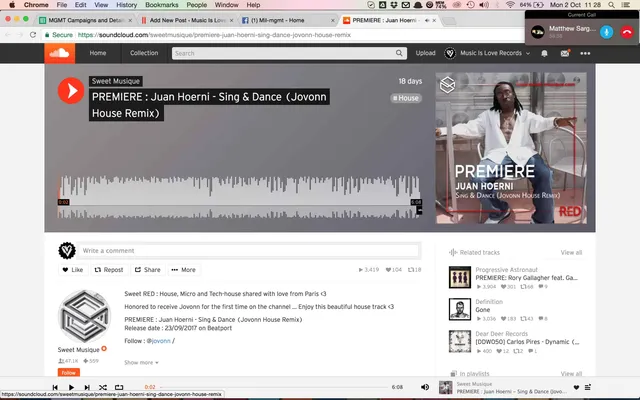Mute microphone in the current call popup

tap(607, 32)
